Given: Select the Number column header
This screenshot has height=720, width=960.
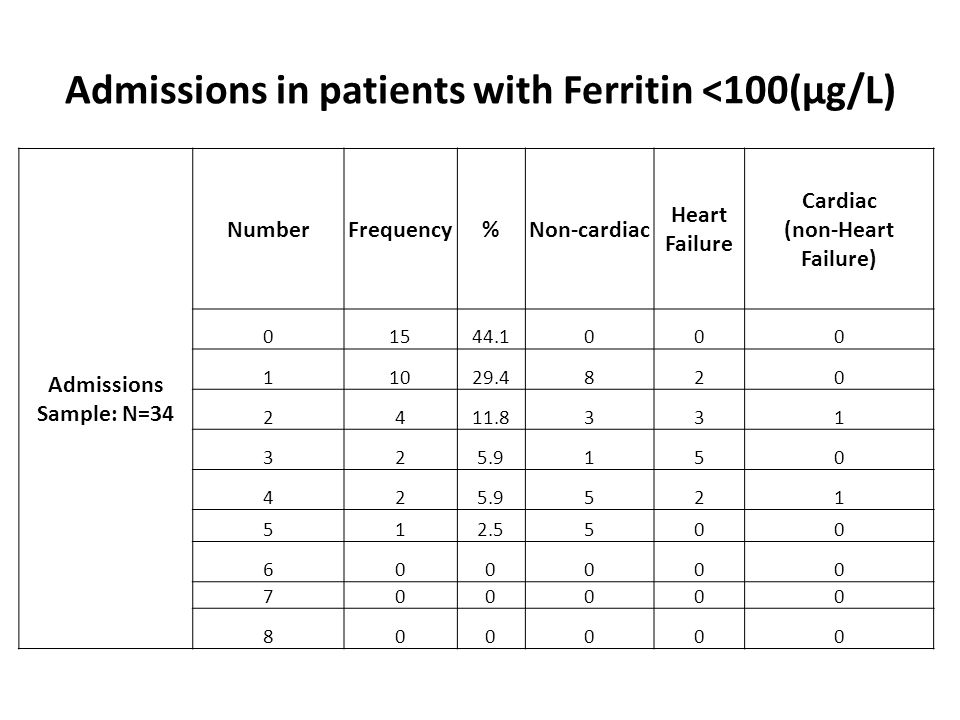Looking at the screenshot, I should [x=268, y=230].
